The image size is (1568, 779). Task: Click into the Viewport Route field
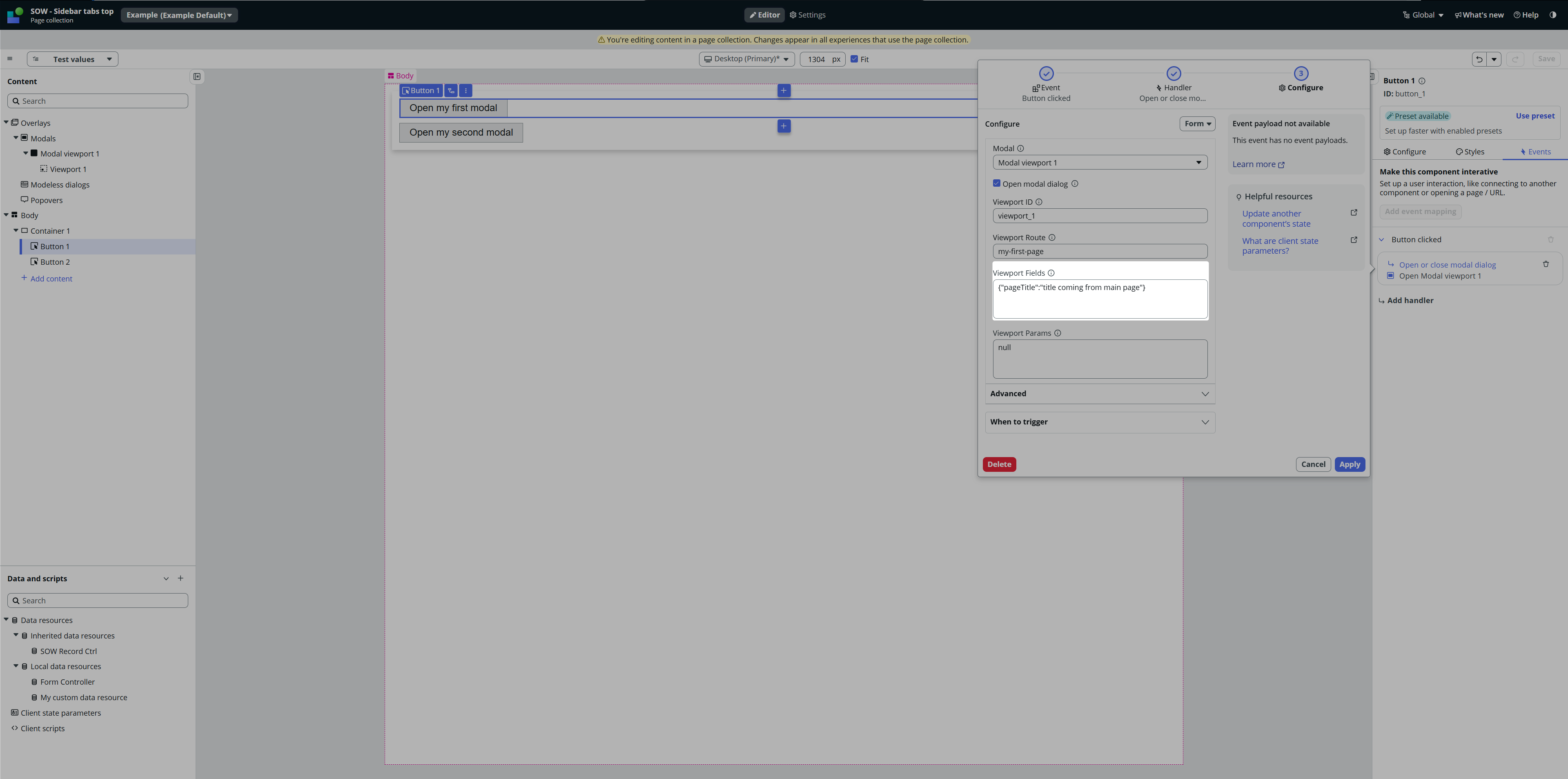(x=1099, y=252)
